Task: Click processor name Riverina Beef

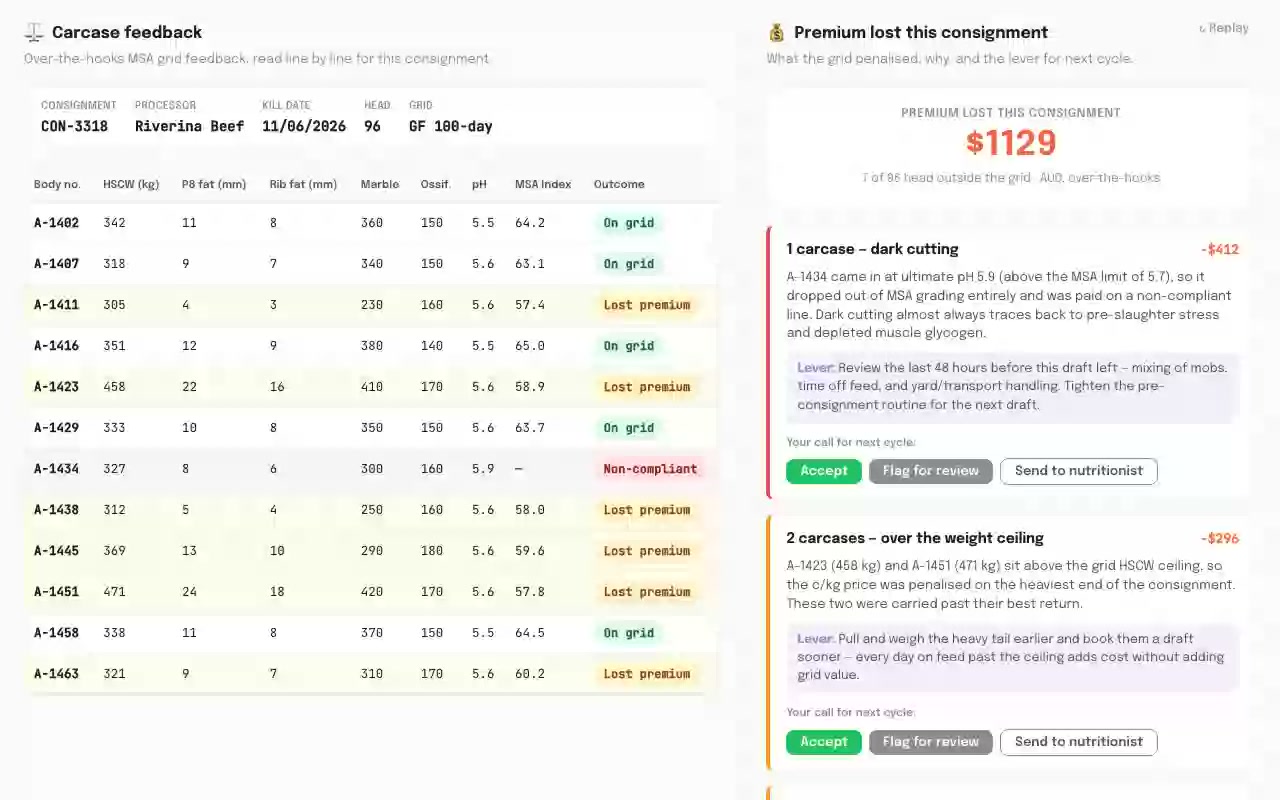Action: point(189,126)
